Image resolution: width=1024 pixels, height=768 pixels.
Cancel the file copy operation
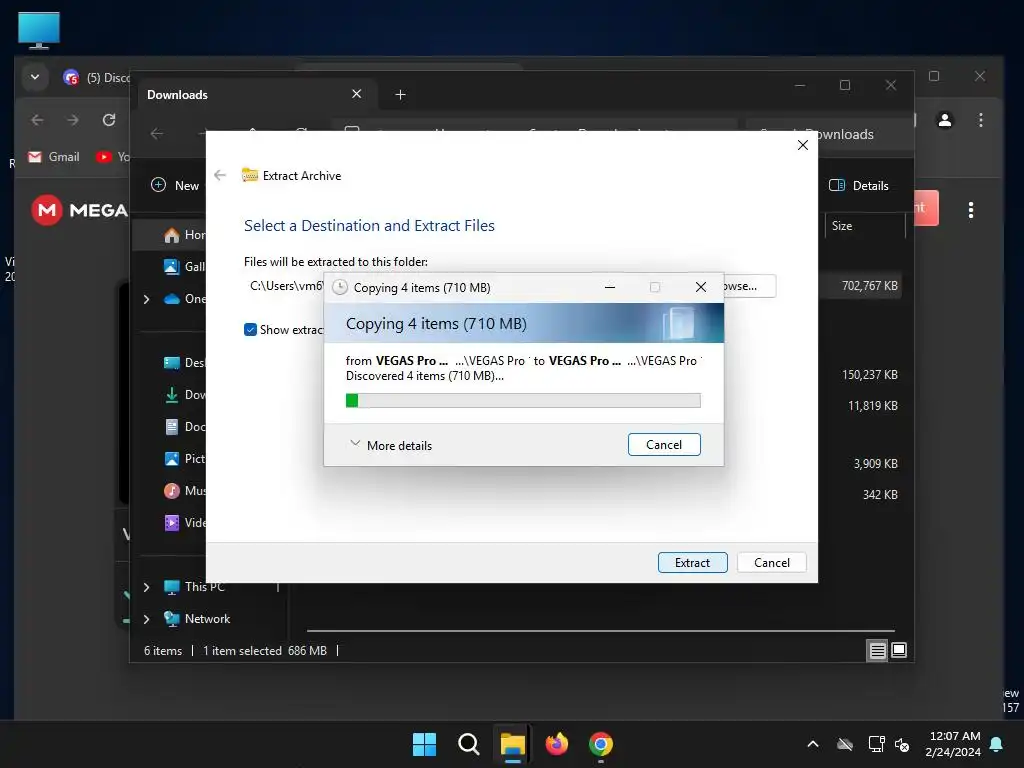pyautogui.click(x=664, y=445)
